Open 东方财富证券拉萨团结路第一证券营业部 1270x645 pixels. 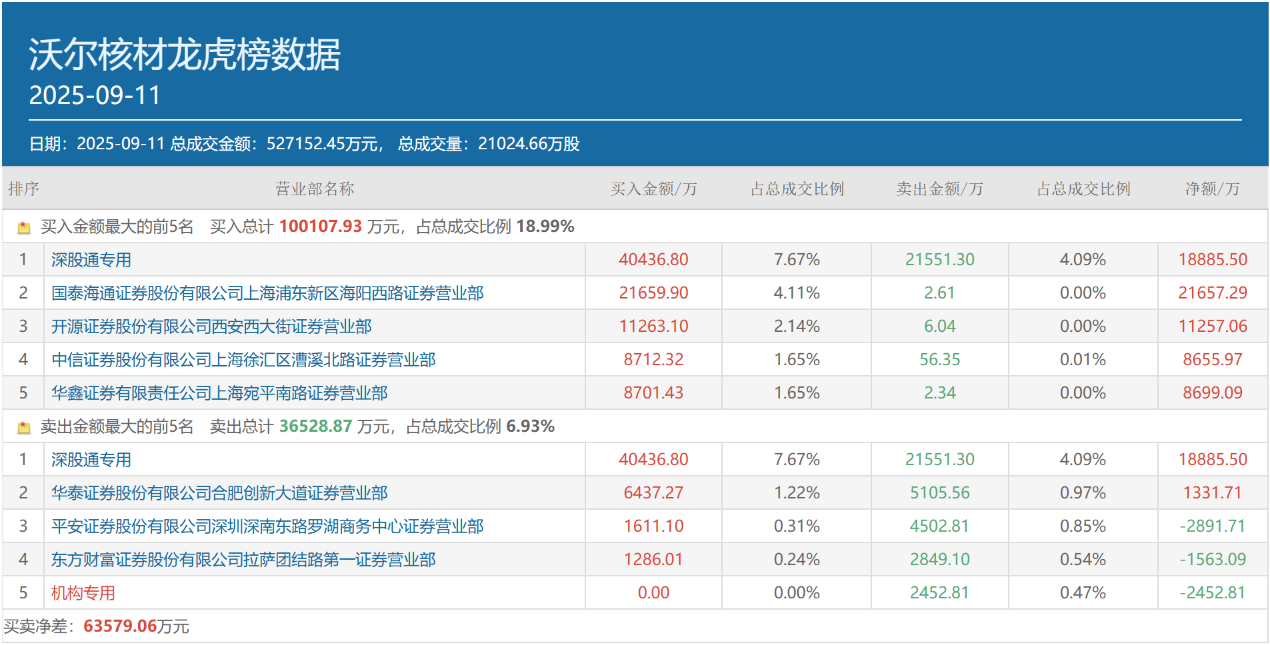[243, 559]
